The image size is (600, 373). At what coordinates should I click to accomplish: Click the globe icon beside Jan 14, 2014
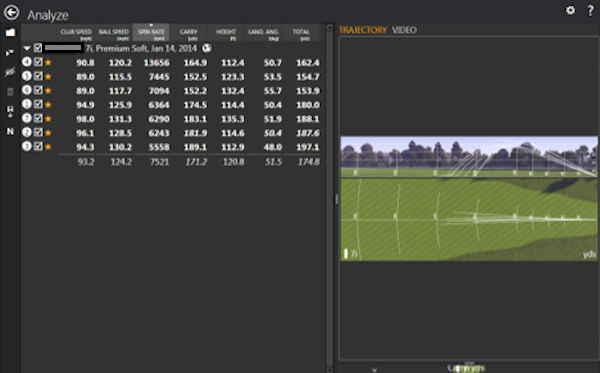coord(207,48)
